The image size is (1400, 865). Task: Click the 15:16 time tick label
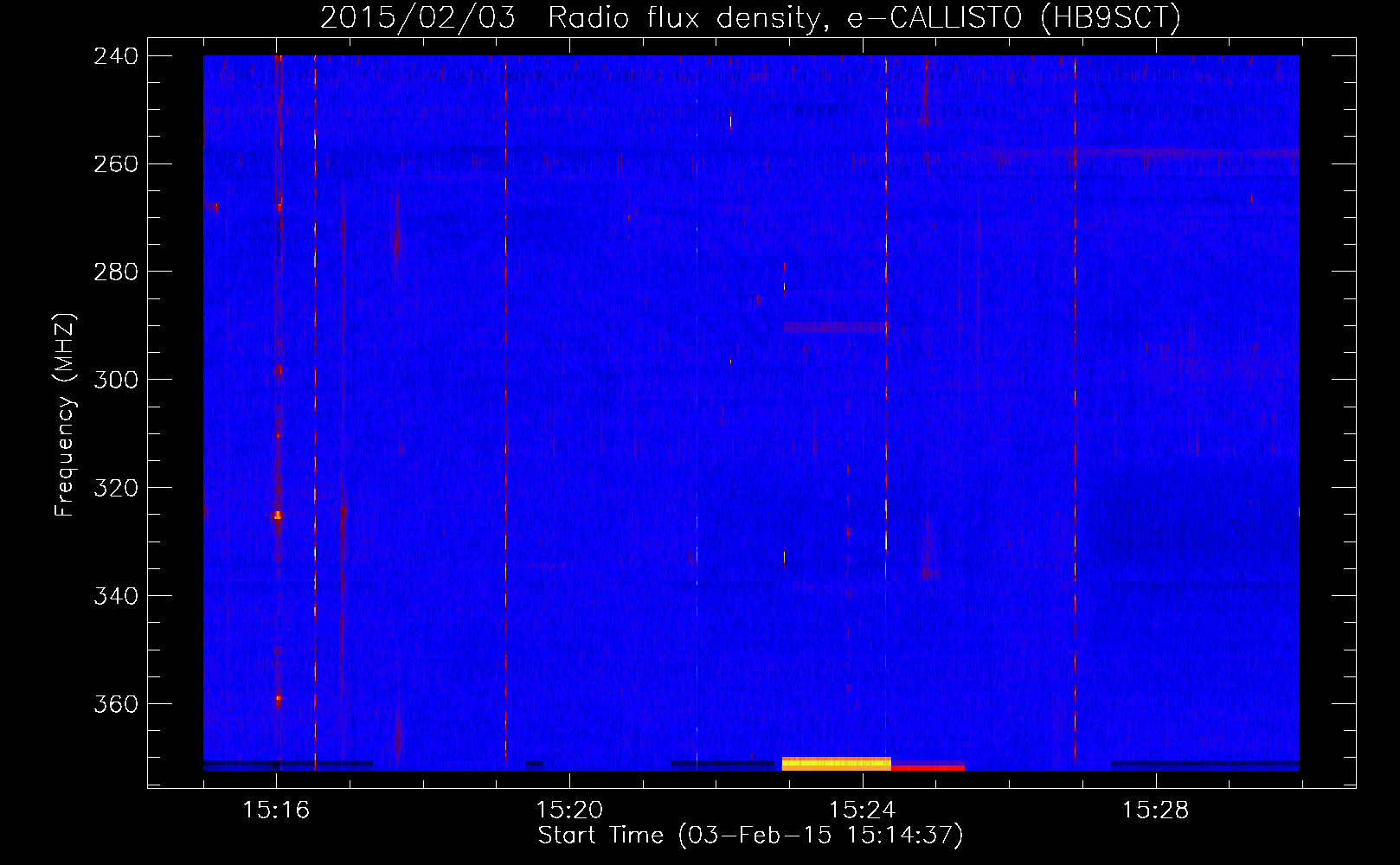pos(276,810)
